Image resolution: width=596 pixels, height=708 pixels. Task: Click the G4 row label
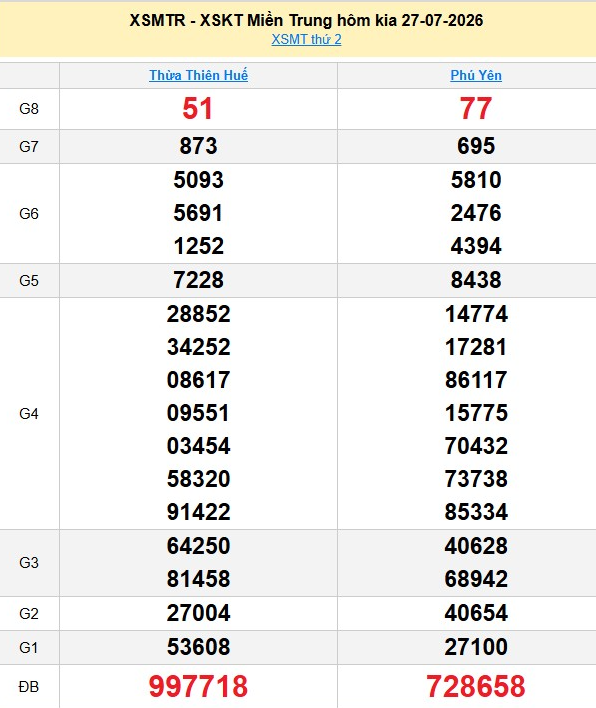tap(29, 414)
